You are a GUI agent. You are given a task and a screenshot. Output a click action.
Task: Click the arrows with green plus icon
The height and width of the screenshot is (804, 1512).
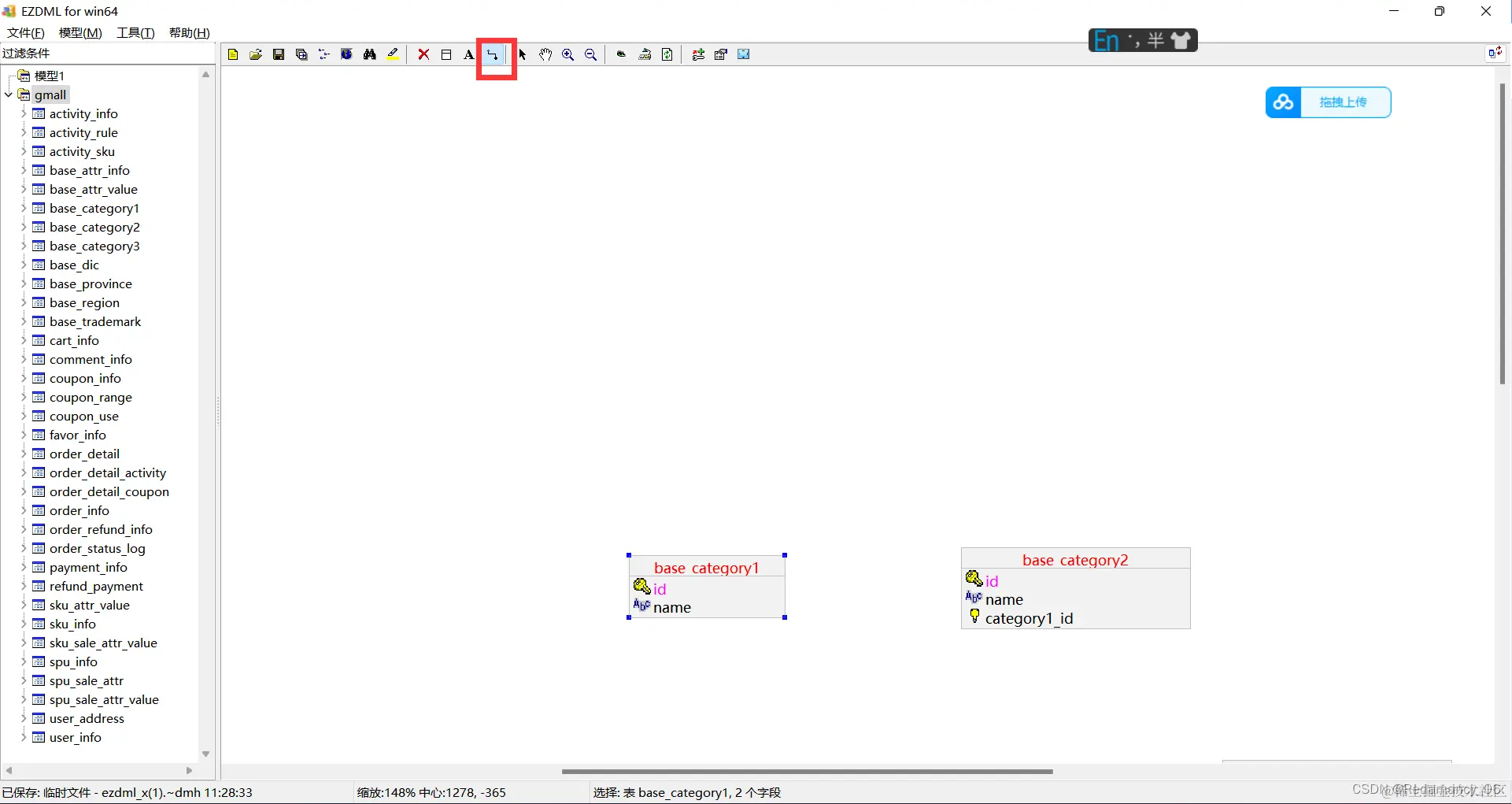(x=698, y=54)
